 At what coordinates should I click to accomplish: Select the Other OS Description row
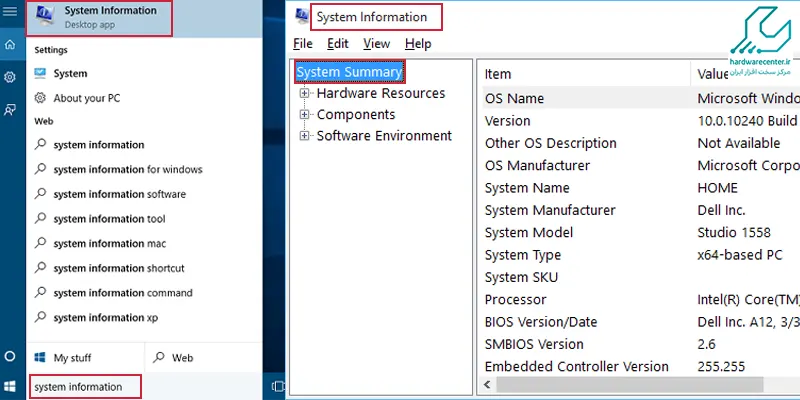tap(639, 143)
